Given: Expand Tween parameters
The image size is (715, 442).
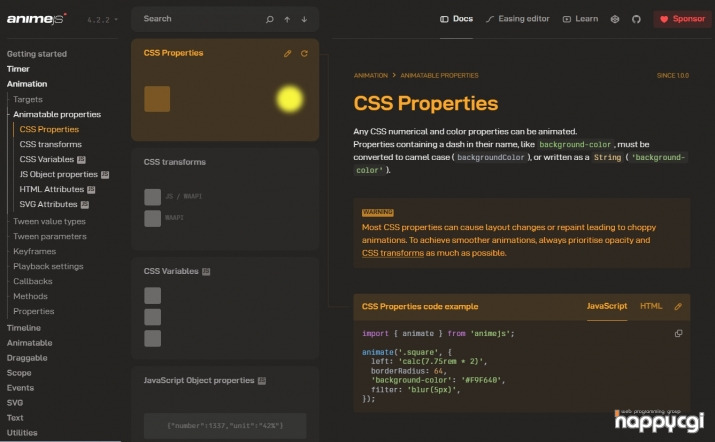Looking at the screenshot, I should [50, 236].
